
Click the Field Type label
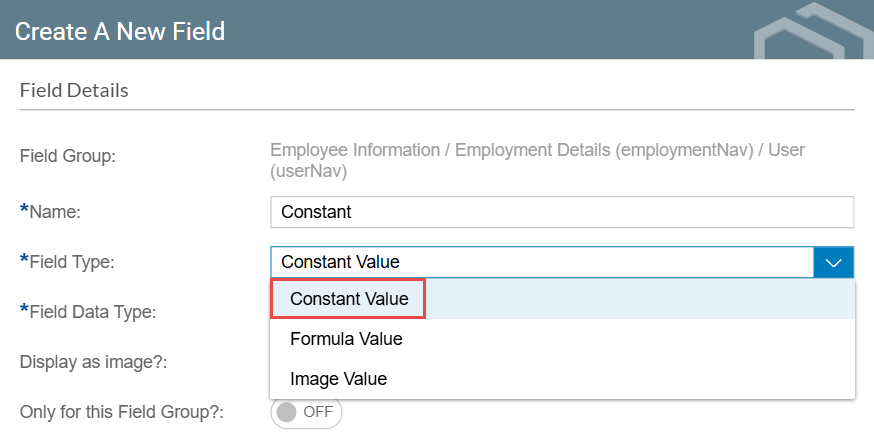pos(71,262)
